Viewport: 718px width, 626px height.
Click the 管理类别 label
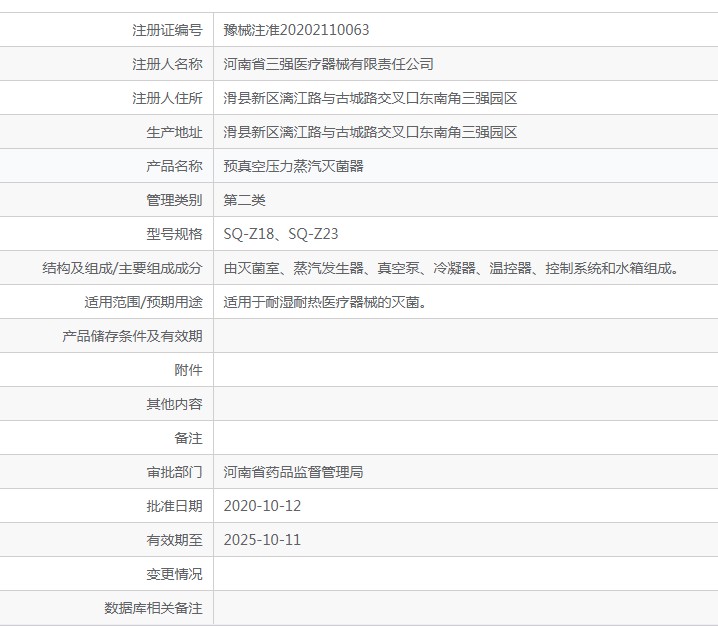[174, 200]
